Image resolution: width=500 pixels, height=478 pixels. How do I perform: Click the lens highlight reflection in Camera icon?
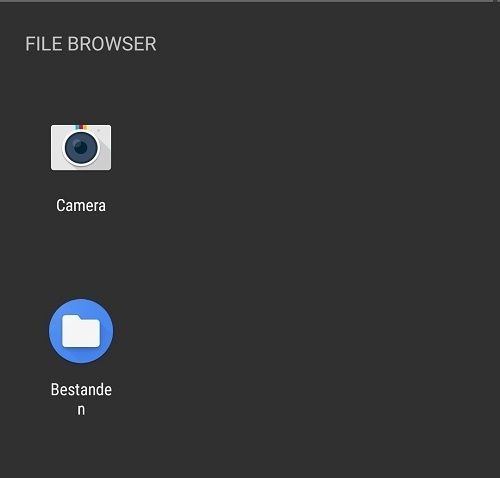pyautogui.click(x=77, y=144)
